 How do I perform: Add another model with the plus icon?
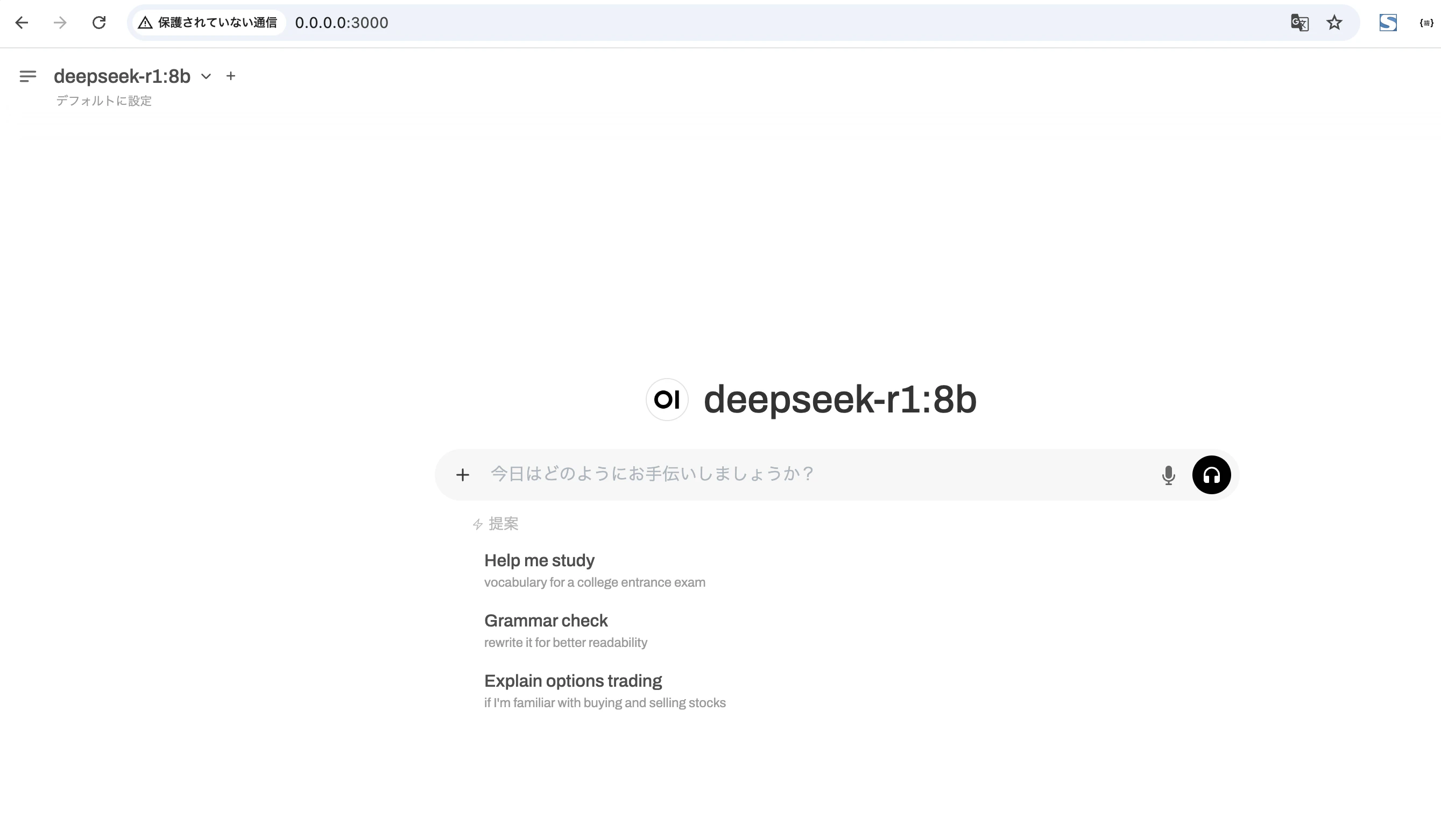click(230, 76)
